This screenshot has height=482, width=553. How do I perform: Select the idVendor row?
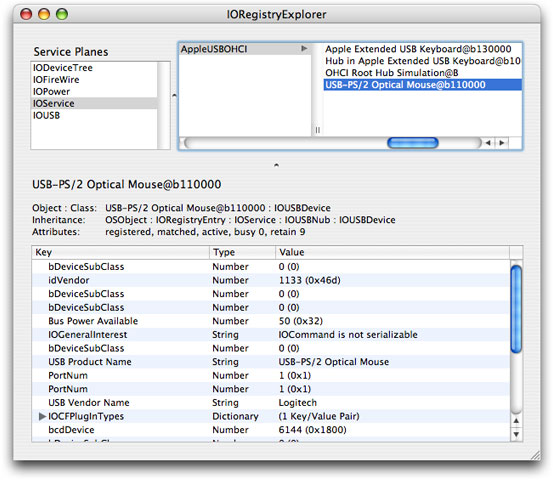coord(271,280)
